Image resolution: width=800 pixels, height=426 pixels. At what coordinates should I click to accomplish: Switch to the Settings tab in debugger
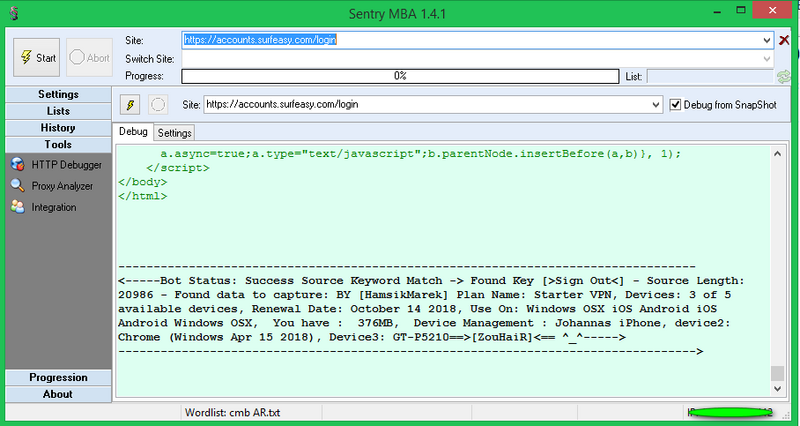click(174, 133)
